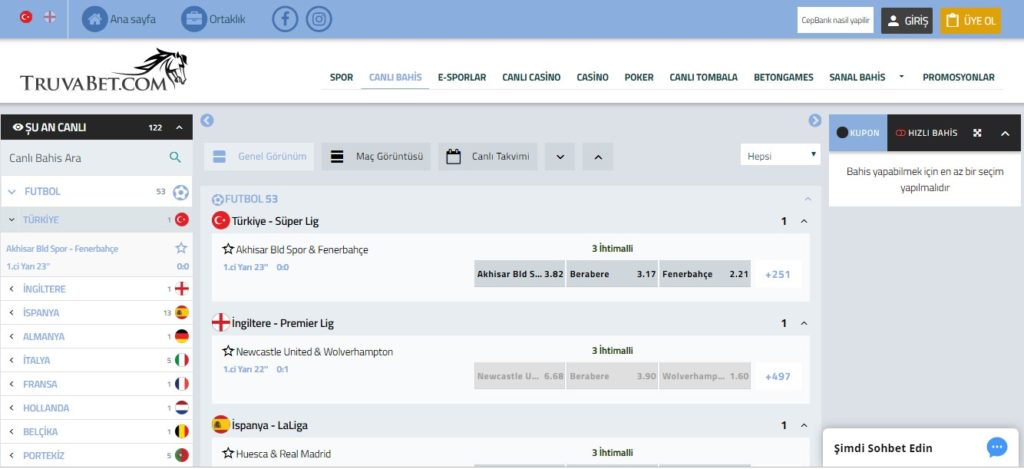The image size is (1024, 469).
Task: Open the Hepsi filter dropdown
Action: click(780, 155)
